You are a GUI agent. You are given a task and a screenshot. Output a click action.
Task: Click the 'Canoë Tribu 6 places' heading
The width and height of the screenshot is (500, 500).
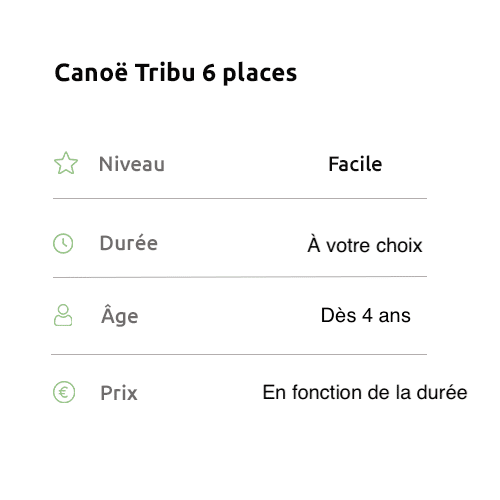176,73
